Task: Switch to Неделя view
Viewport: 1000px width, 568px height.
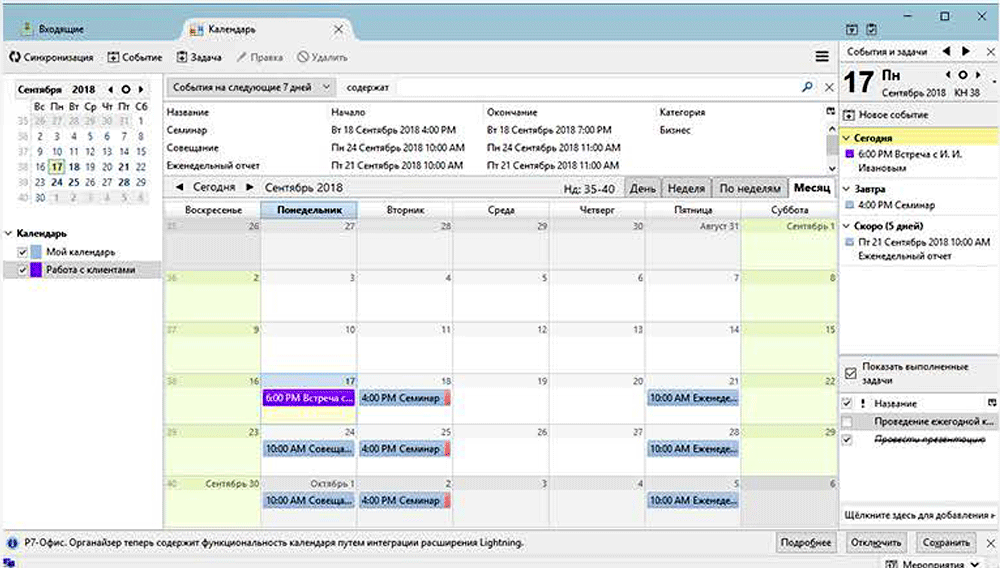Action: [686, 189]
